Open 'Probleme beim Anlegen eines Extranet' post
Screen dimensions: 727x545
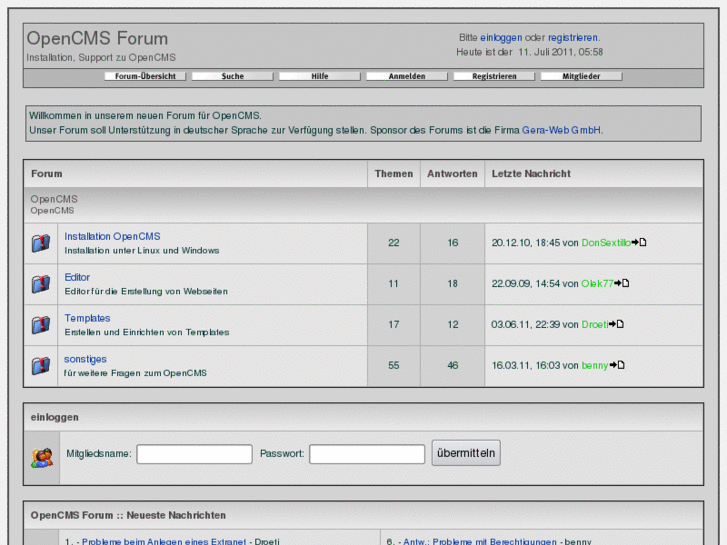164,541
